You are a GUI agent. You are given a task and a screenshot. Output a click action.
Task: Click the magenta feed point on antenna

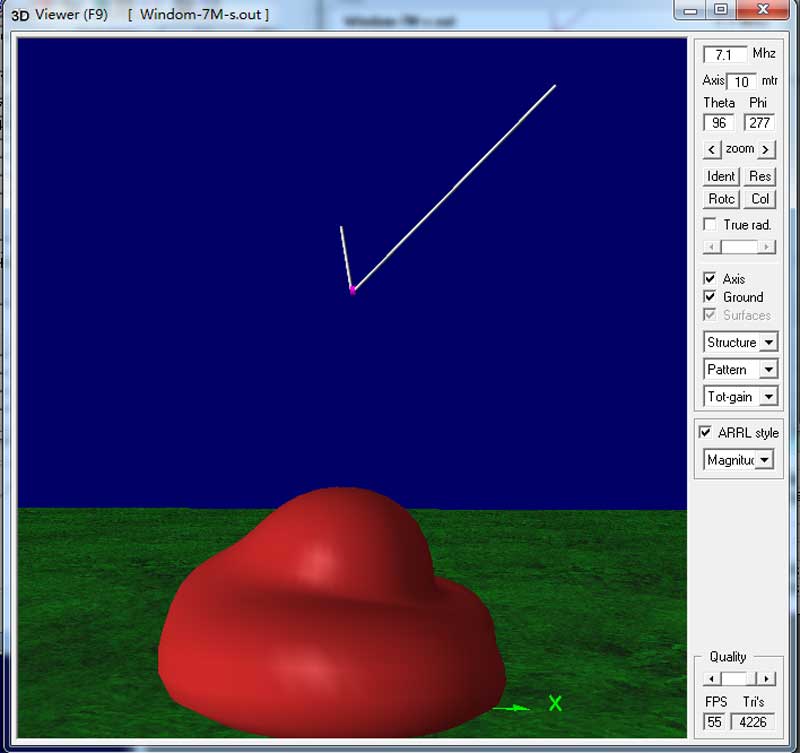[x=352, y=290]
